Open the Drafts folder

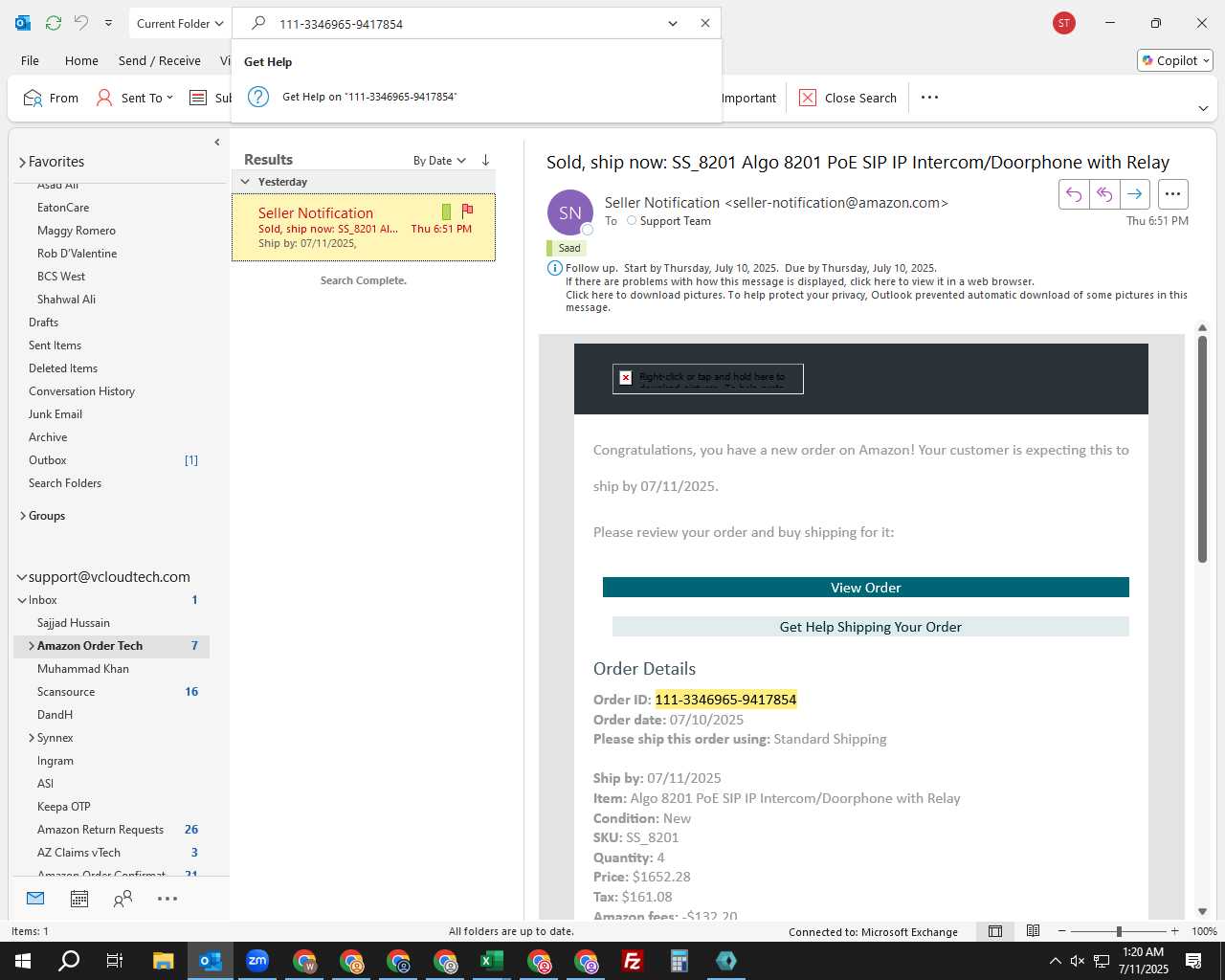pyautogui.click(x=43, y=323)
